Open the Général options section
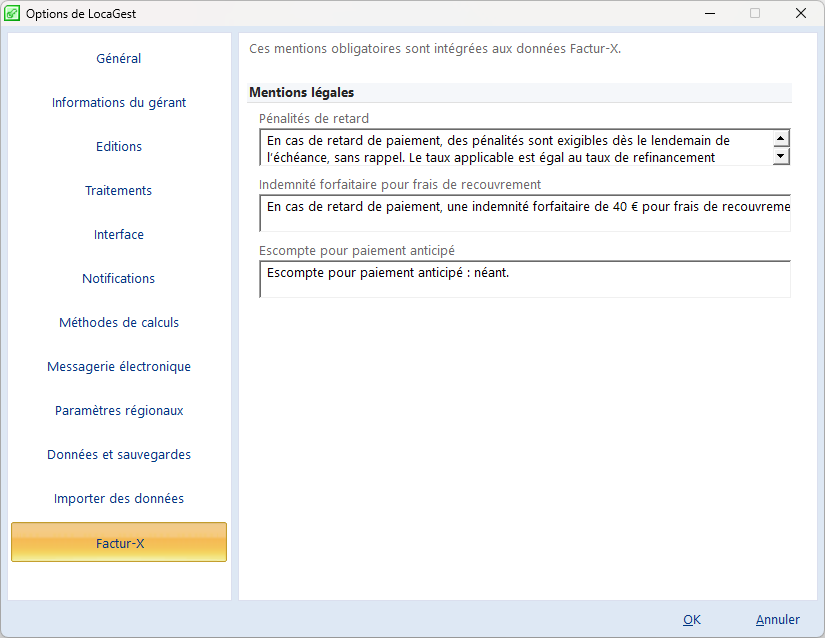Viewport: 825px width, 638px height. [118, 58]
